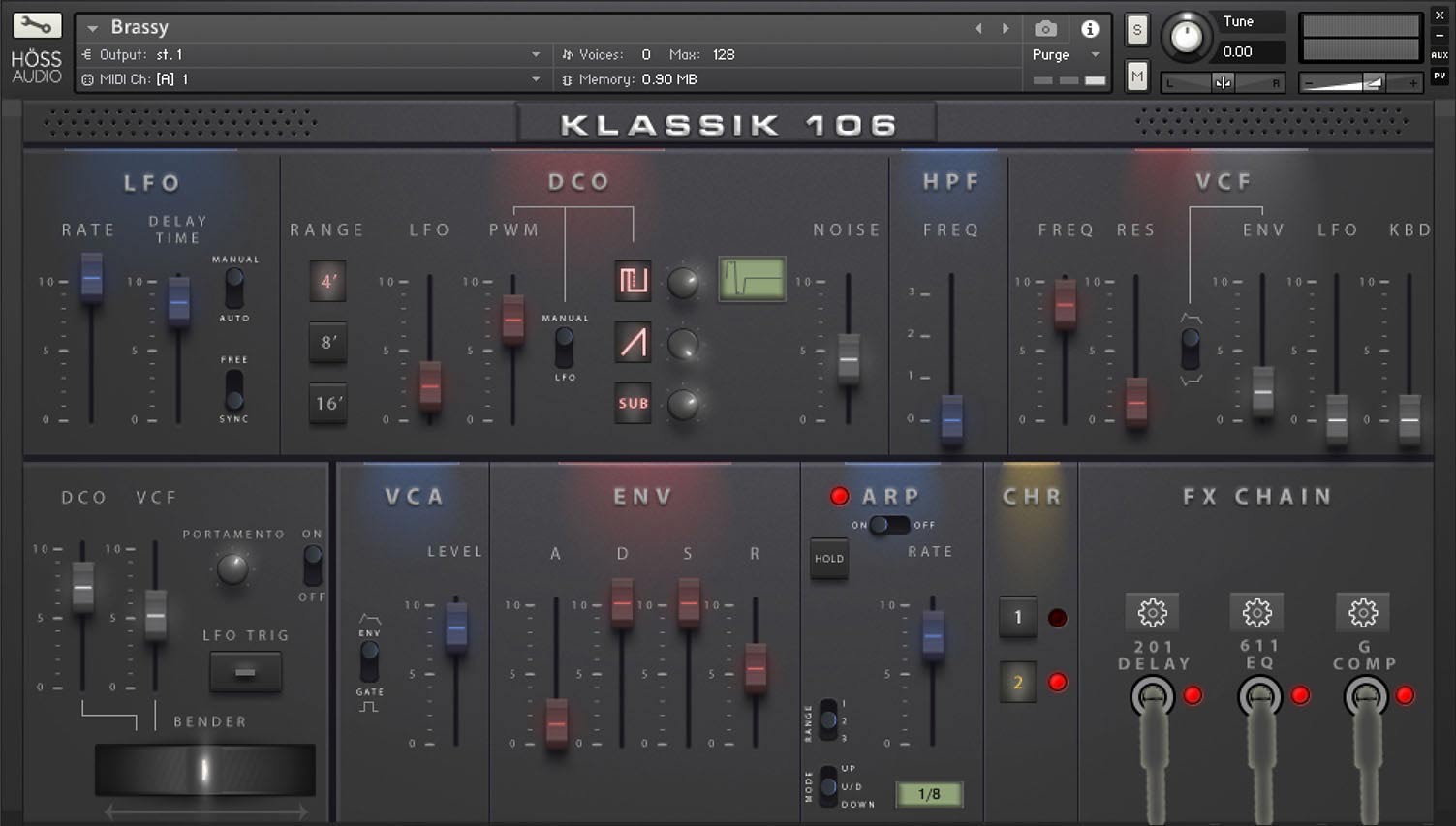Select the square wave in the DCO section

click(633, 281)
